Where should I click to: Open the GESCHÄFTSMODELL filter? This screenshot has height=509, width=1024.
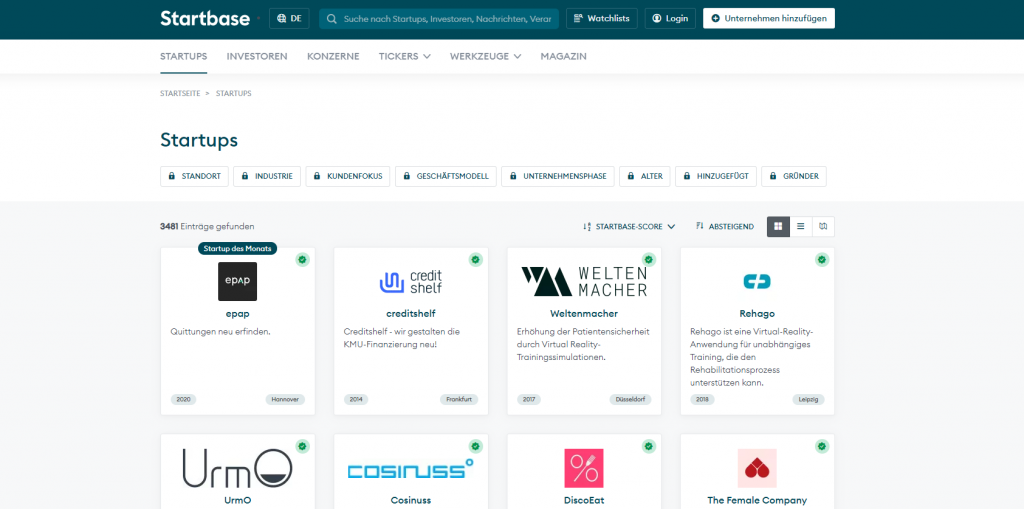click(x=446, y=176)
